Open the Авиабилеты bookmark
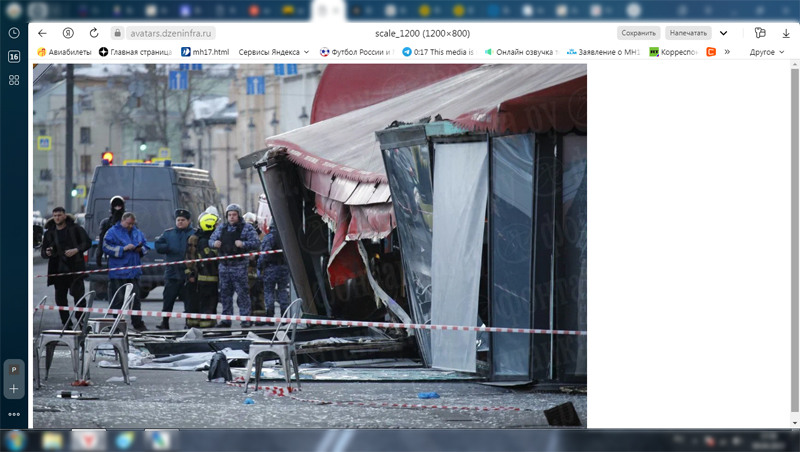 click(x=64, y=52)
